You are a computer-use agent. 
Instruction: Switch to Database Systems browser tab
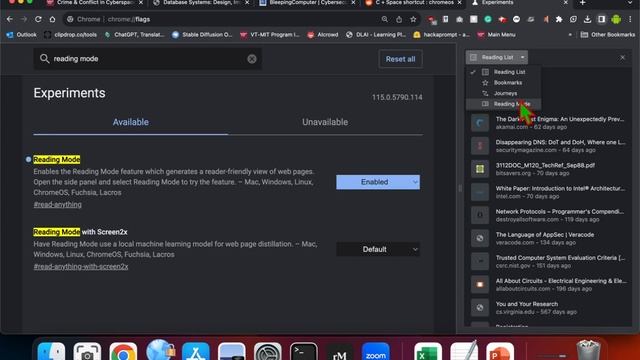[201, 3]
